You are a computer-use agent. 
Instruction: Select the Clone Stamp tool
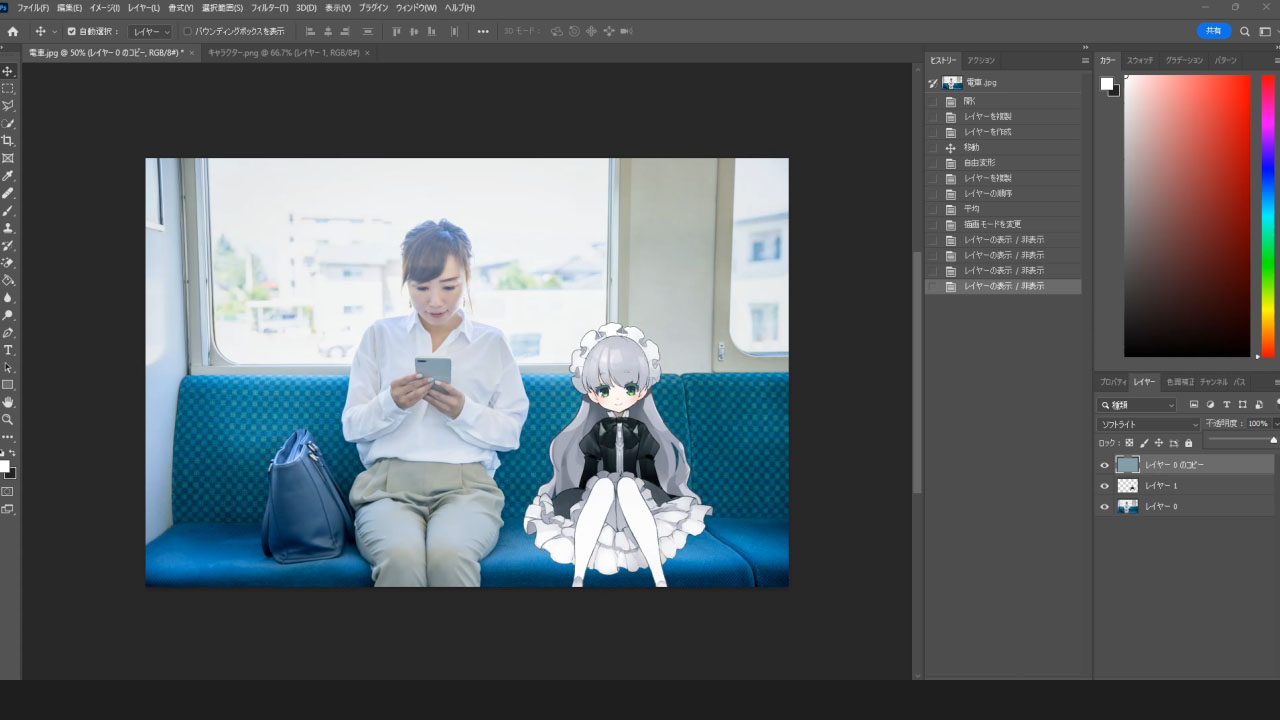coord(8,227)
